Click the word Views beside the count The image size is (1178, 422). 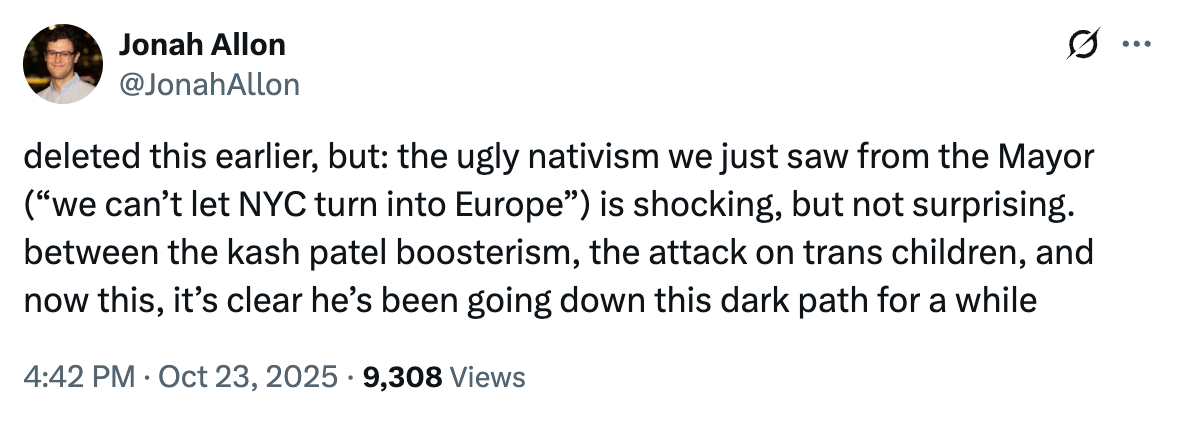(488, 377)
